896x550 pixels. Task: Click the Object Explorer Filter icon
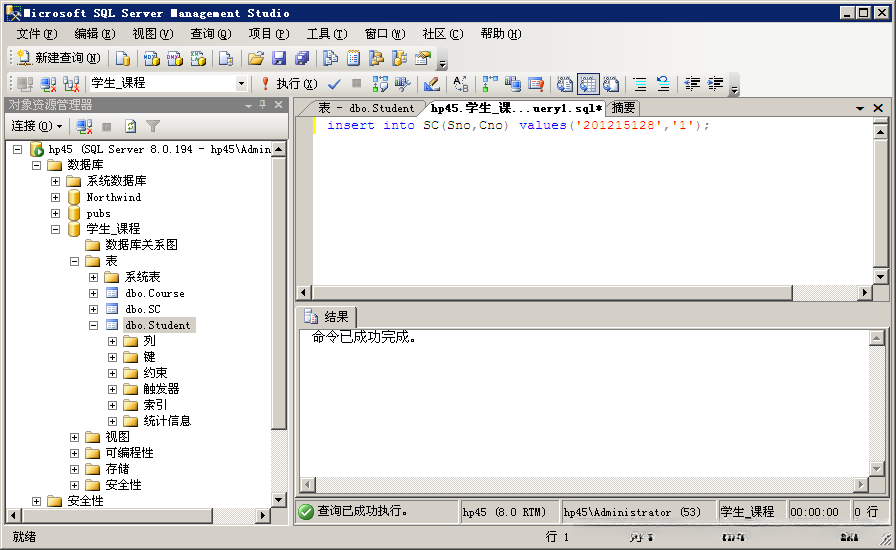(153, 126)
